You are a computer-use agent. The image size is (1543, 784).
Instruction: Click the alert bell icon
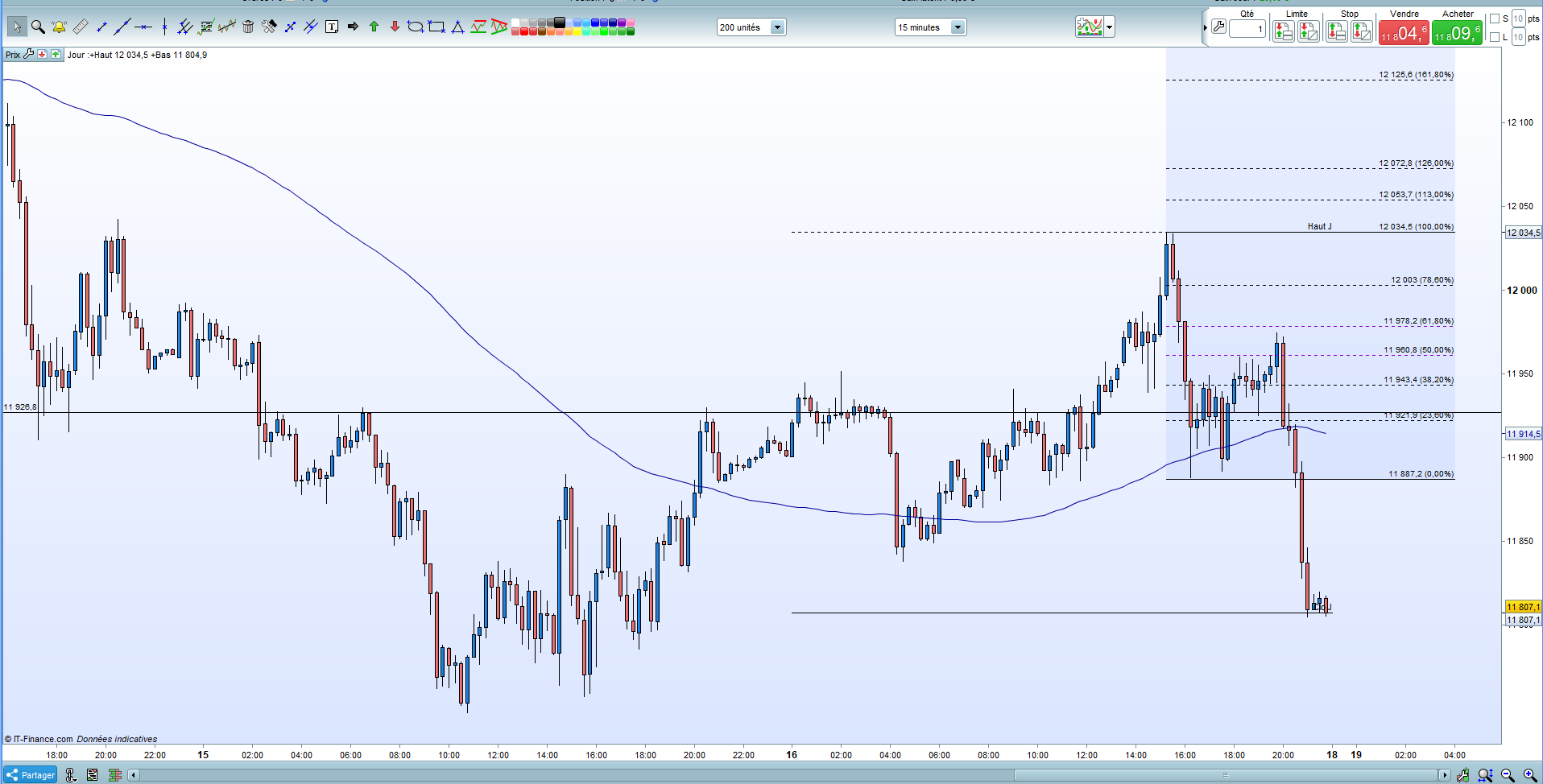59,27
